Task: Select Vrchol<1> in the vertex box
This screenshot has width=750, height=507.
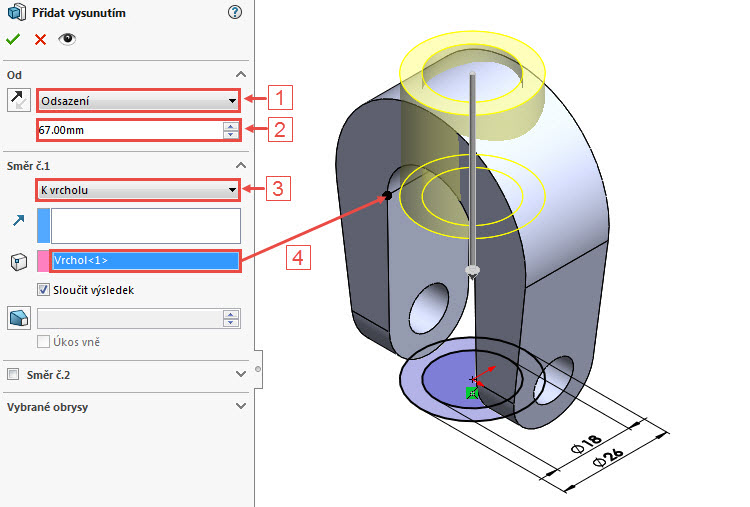Action: pos(145,261)
